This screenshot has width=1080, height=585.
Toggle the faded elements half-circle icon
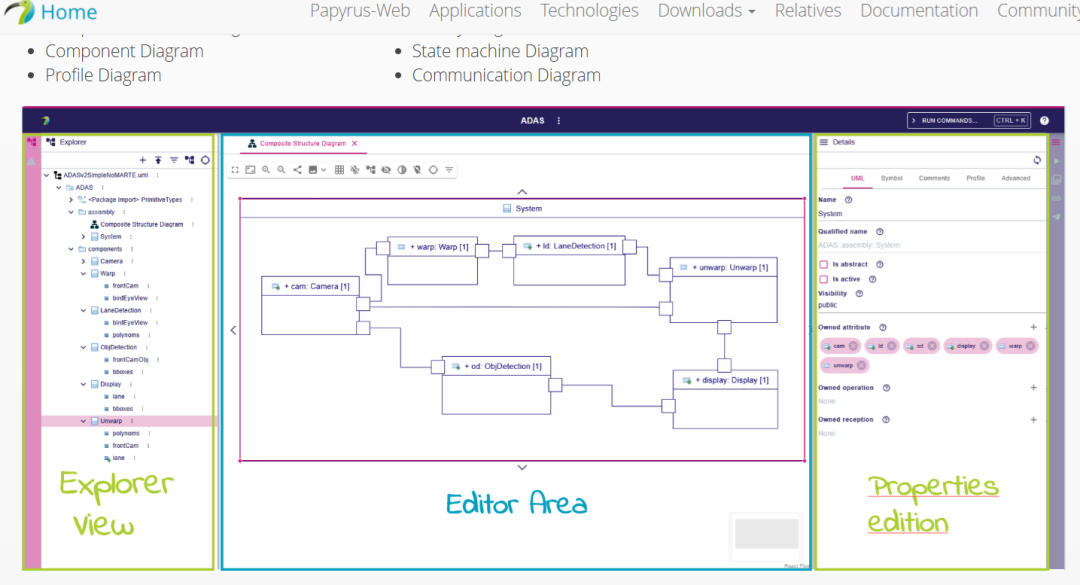point(402,170)
